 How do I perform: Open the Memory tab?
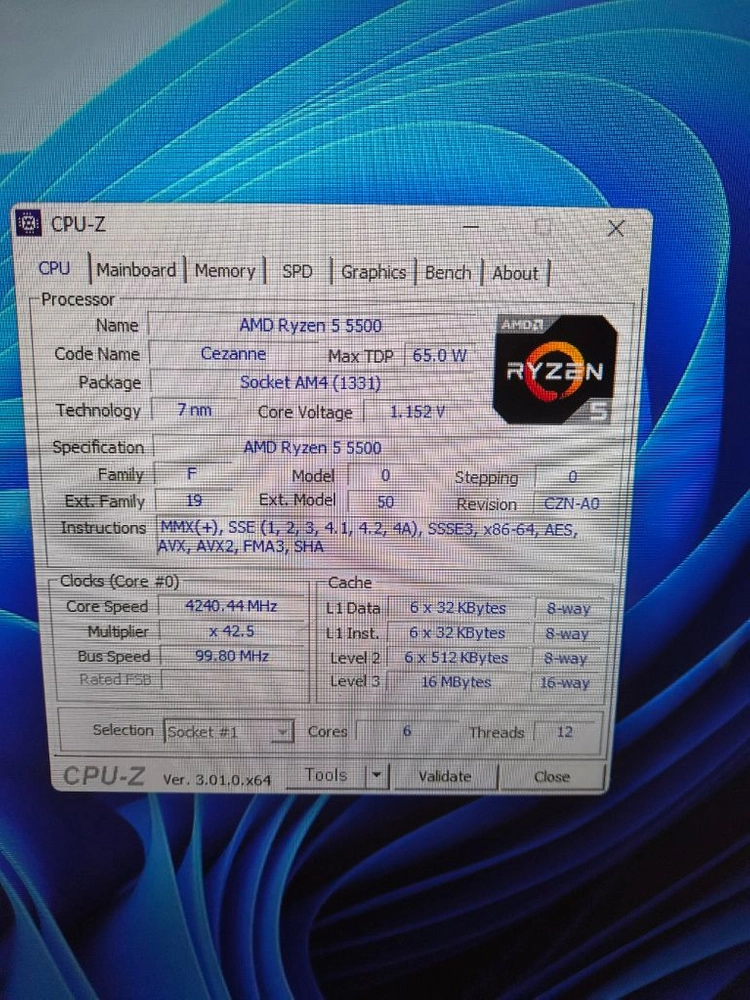coord(225,271)
